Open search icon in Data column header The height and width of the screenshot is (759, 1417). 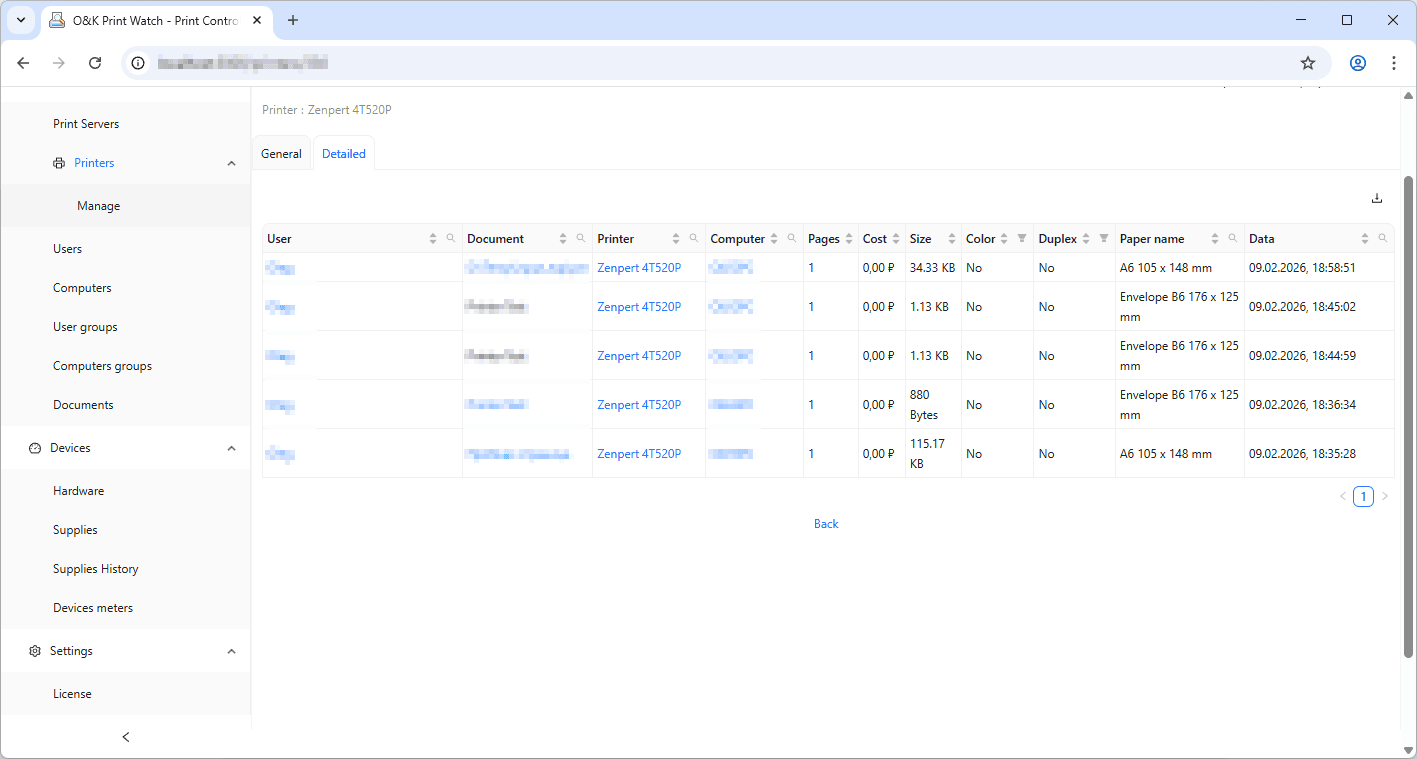[1383, 238]
